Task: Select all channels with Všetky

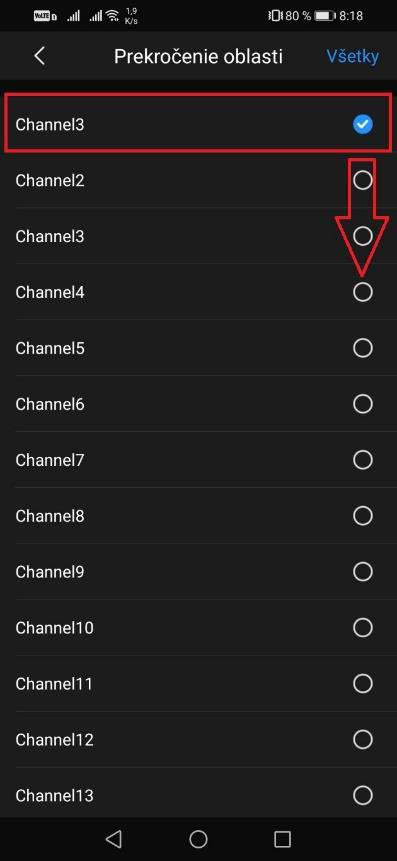Action: [353, 57]
